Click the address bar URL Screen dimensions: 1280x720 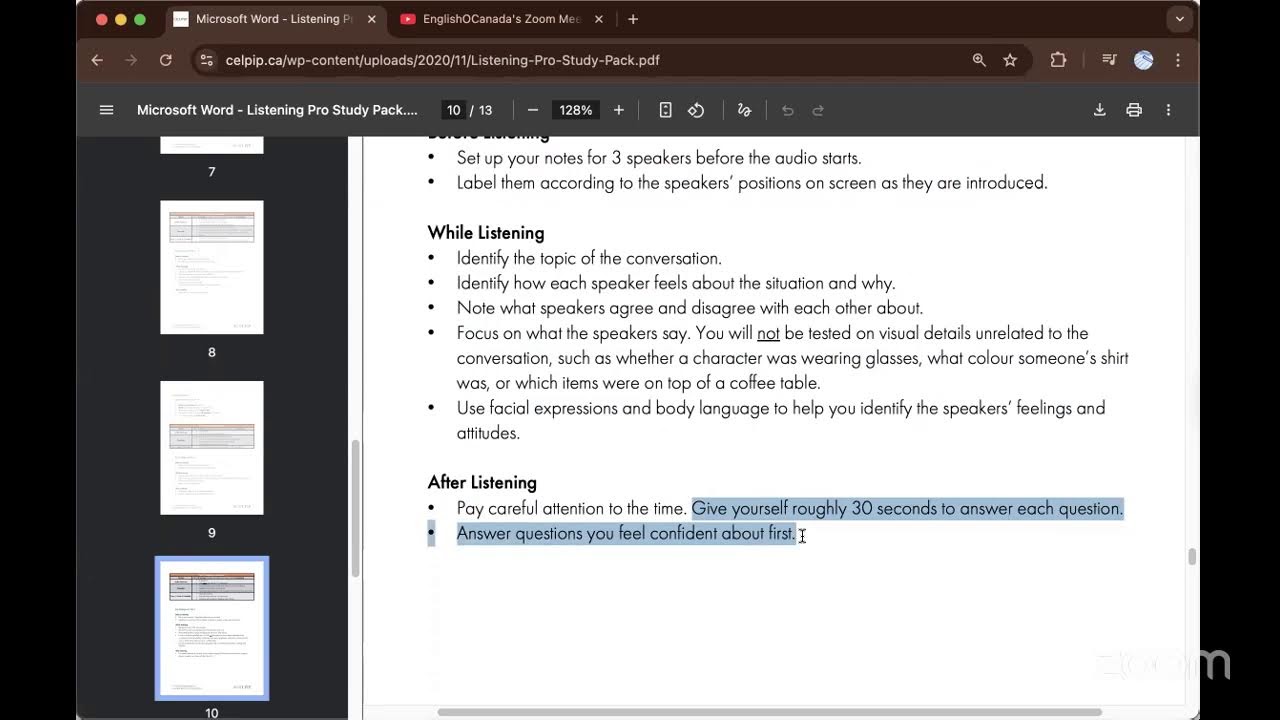442,60
